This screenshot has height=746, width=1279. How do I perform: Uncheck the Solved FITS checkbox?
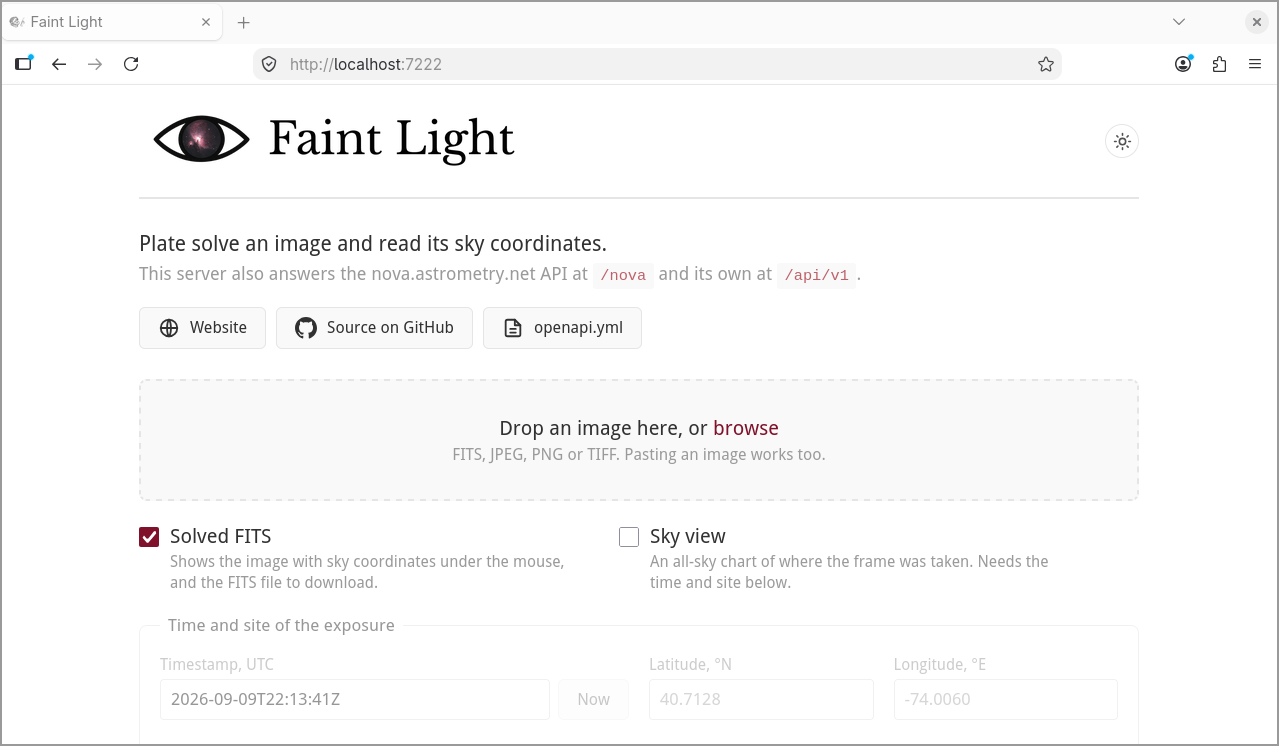pos(149,537)
